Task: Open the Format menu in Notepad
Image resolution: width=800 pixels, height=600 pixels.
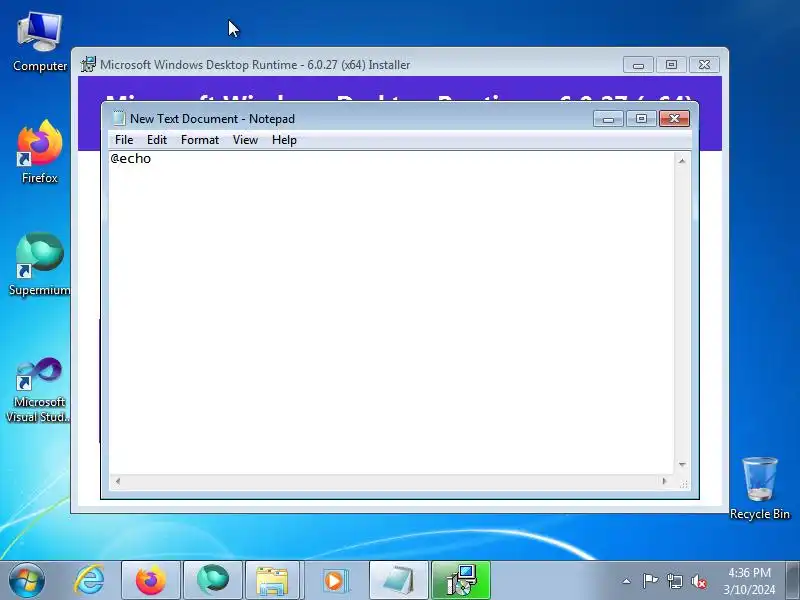Action: tap(199, 140)
